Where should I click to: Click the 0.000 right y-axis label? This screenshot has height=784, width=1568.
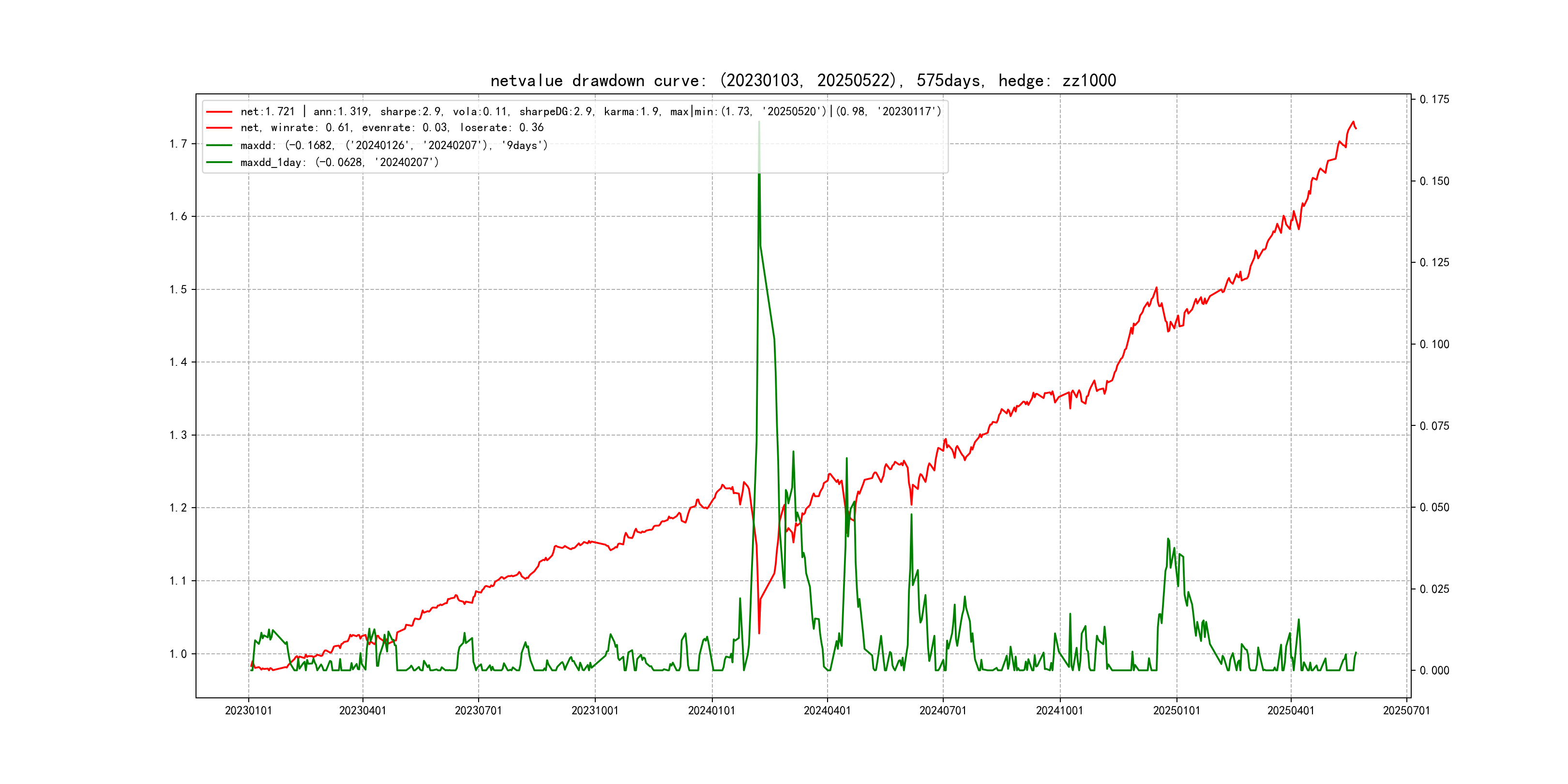coord(1434,671)
